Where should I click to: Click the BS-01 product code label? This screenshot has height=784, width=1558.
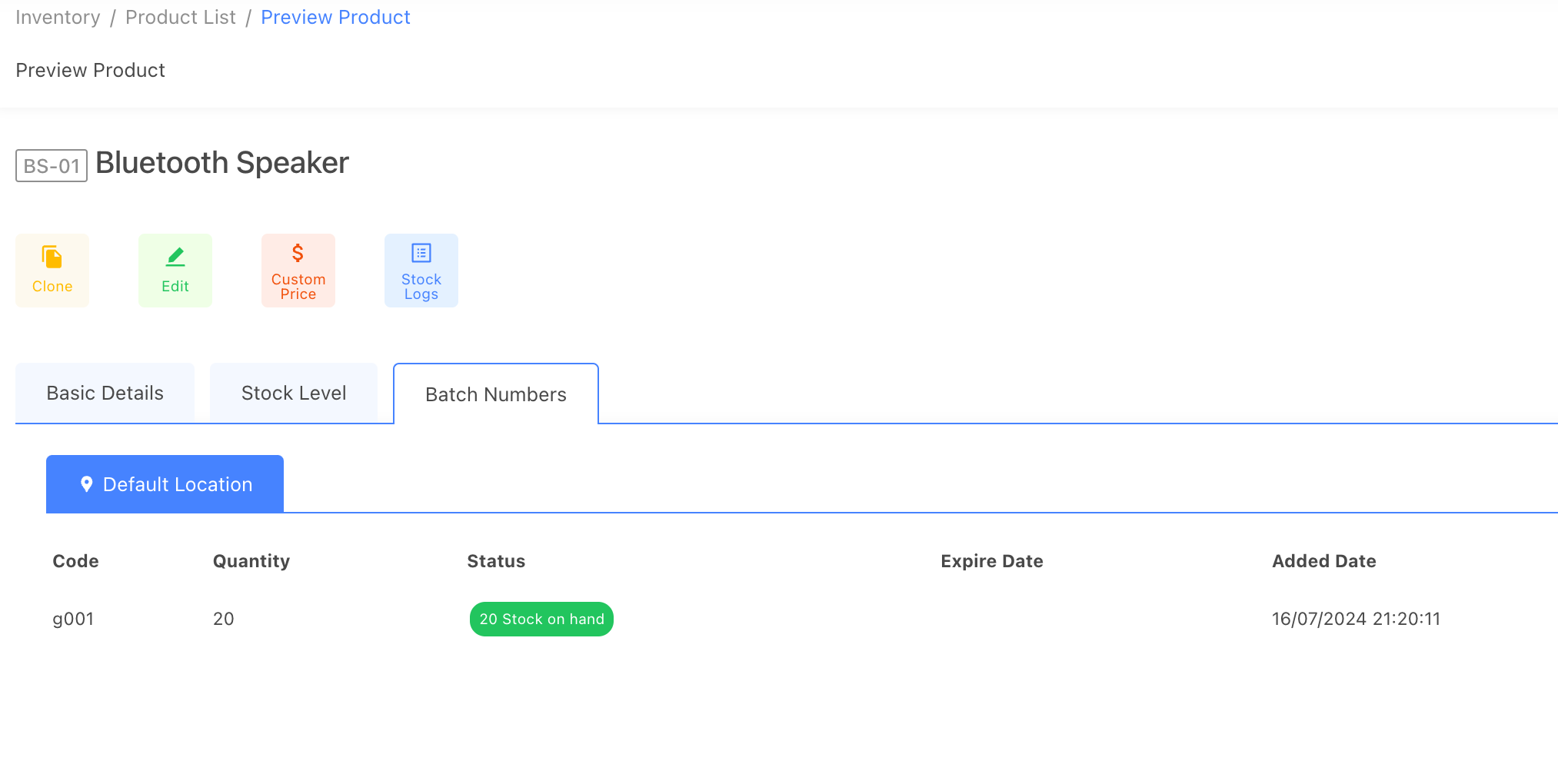pyautogui.click(x=51, y=165)
